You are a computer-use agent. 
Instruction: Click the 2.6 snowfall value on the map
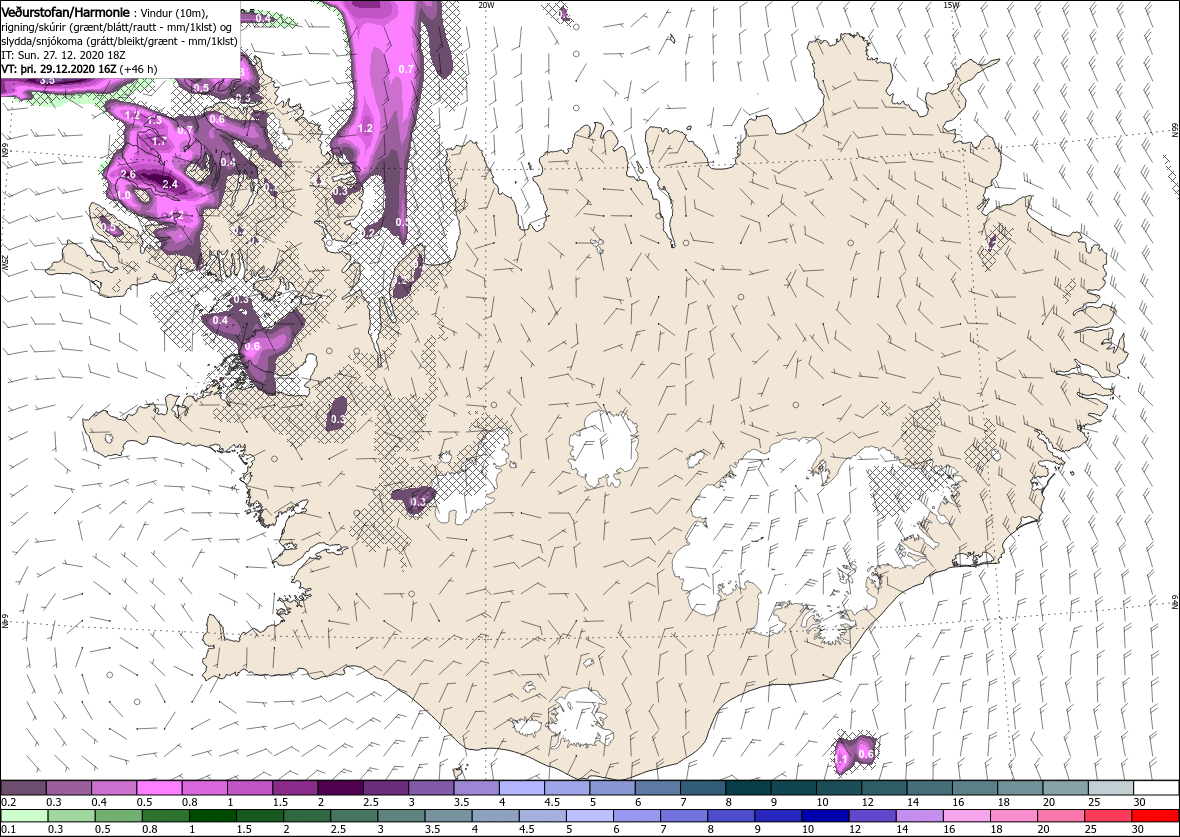128,175
